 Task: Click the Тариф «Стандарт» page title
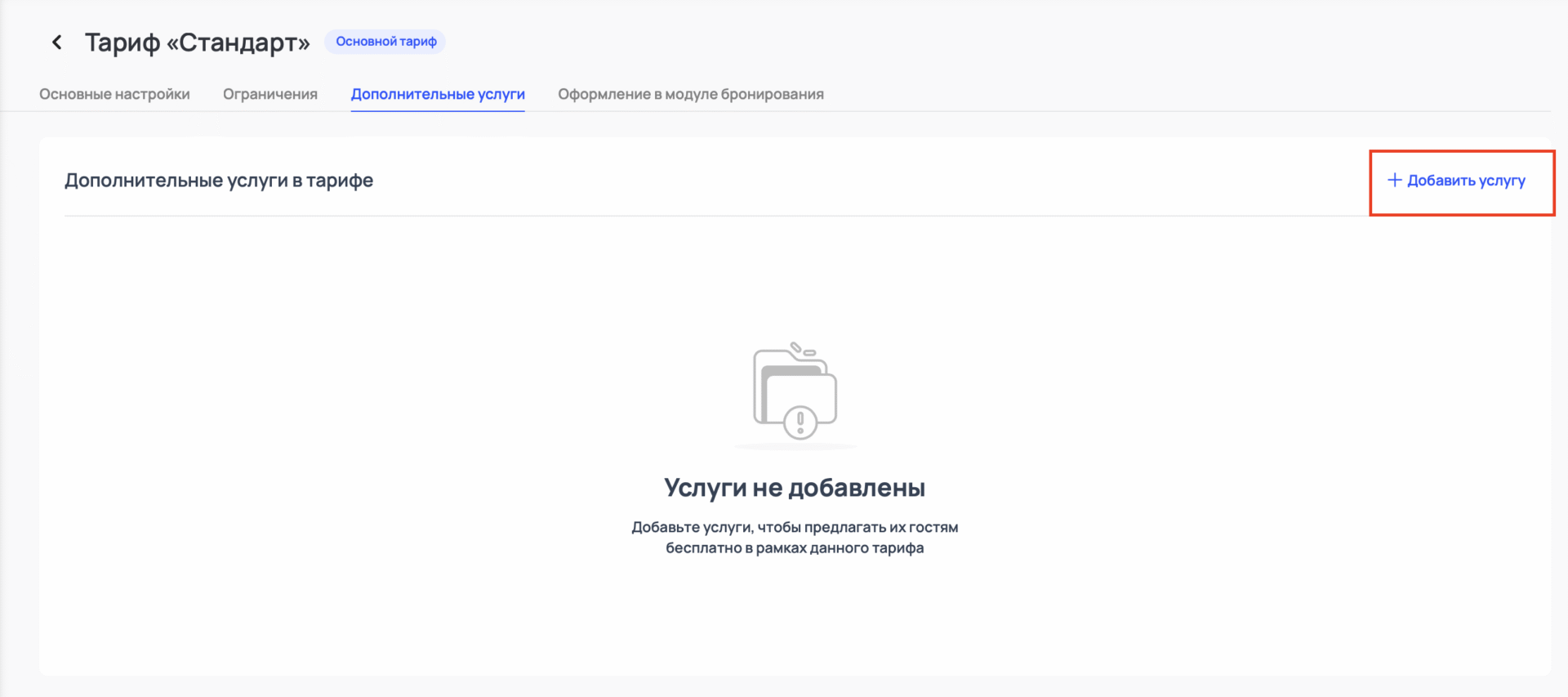point(197,42)
